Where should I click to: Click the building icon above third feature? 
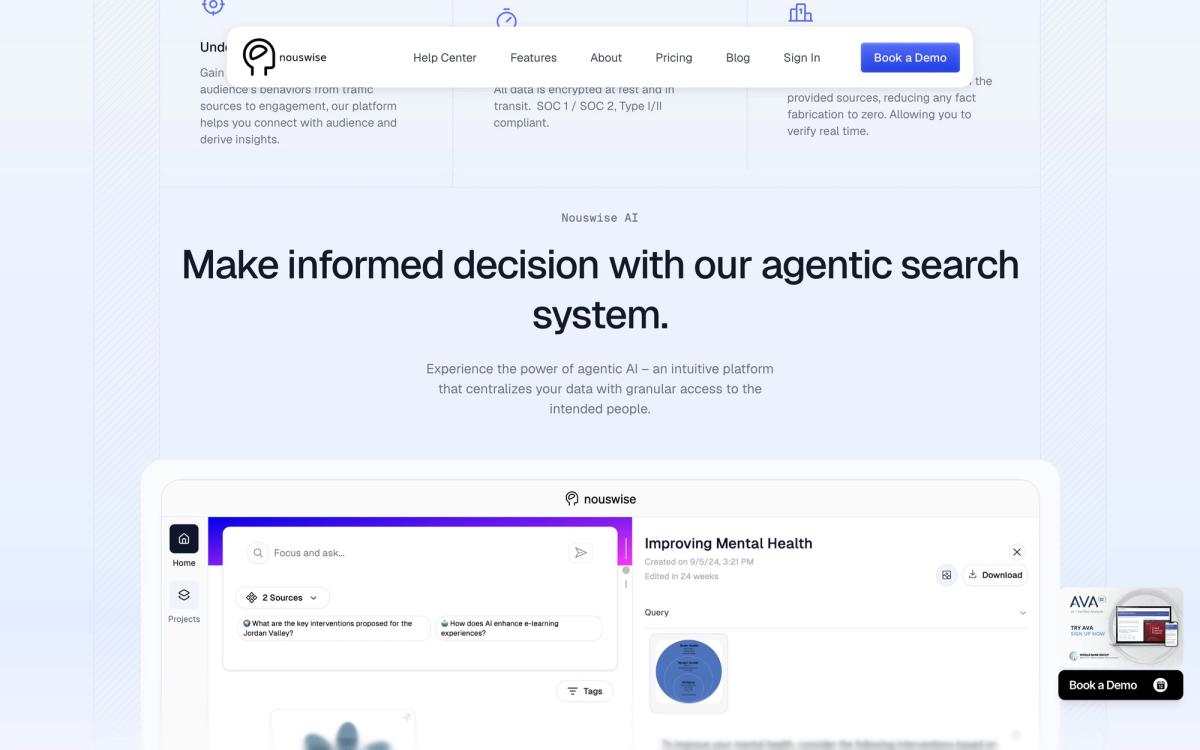coord(800,12)
